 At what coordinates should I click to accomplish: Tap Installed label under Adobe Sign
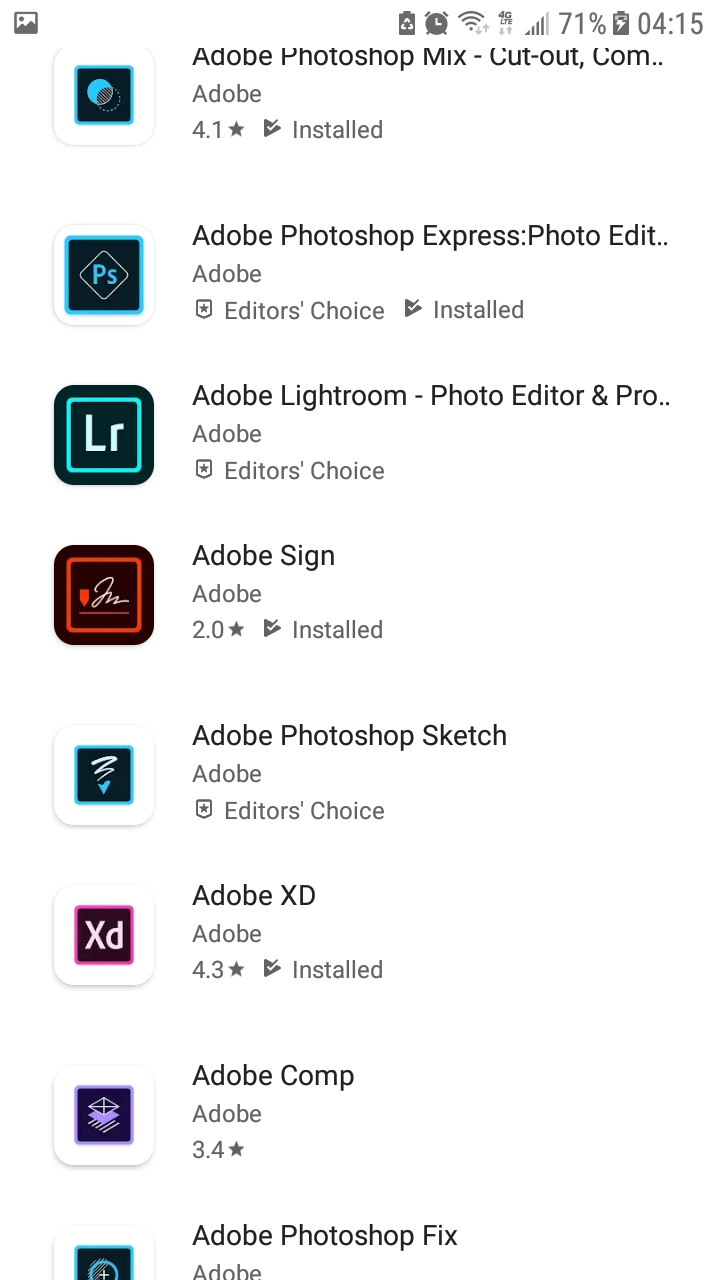[x=323, y=630]
